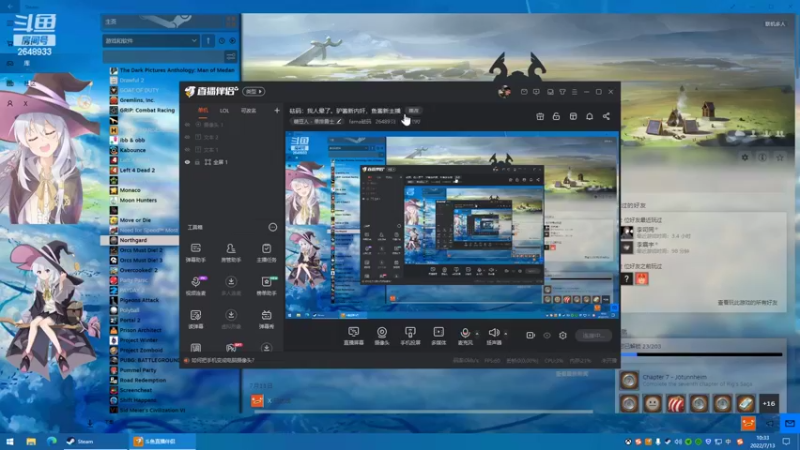Click the microphone icon in bottom bar
The width and height of the screenshot is (800, 450).
pos(465,334)
